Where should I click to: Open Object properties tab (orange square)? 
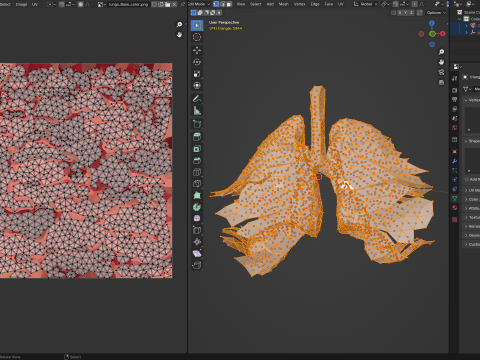pos(455,152)
